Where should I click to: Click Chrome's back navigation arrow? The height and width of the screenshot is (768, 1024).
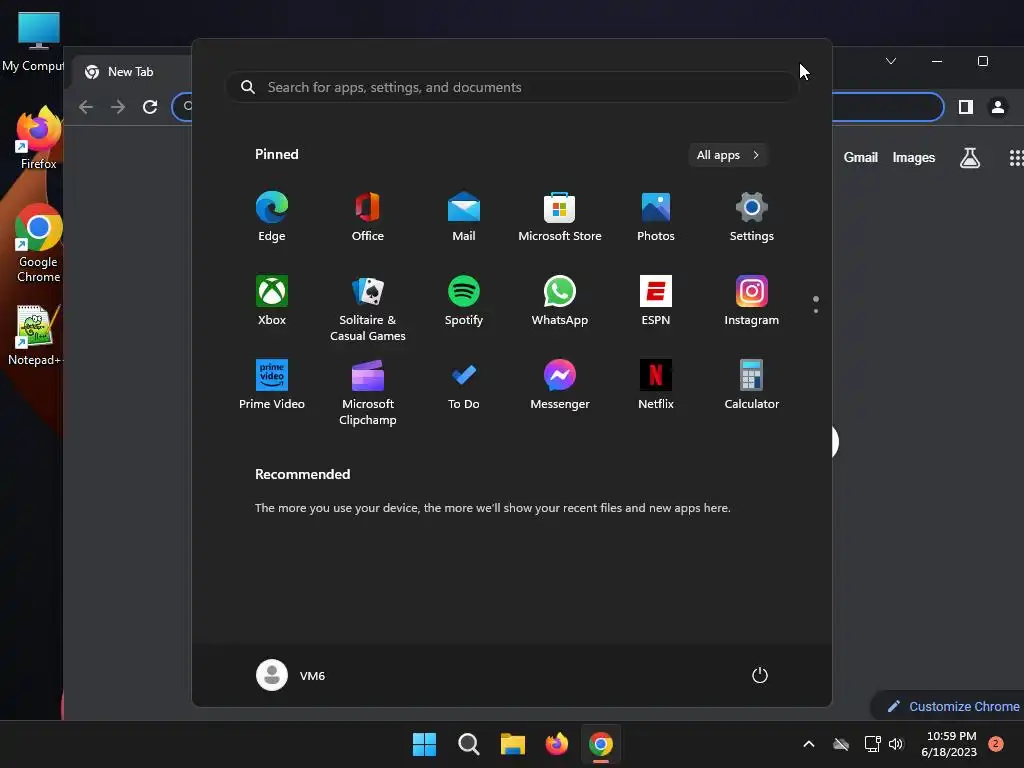click(86, 107)
